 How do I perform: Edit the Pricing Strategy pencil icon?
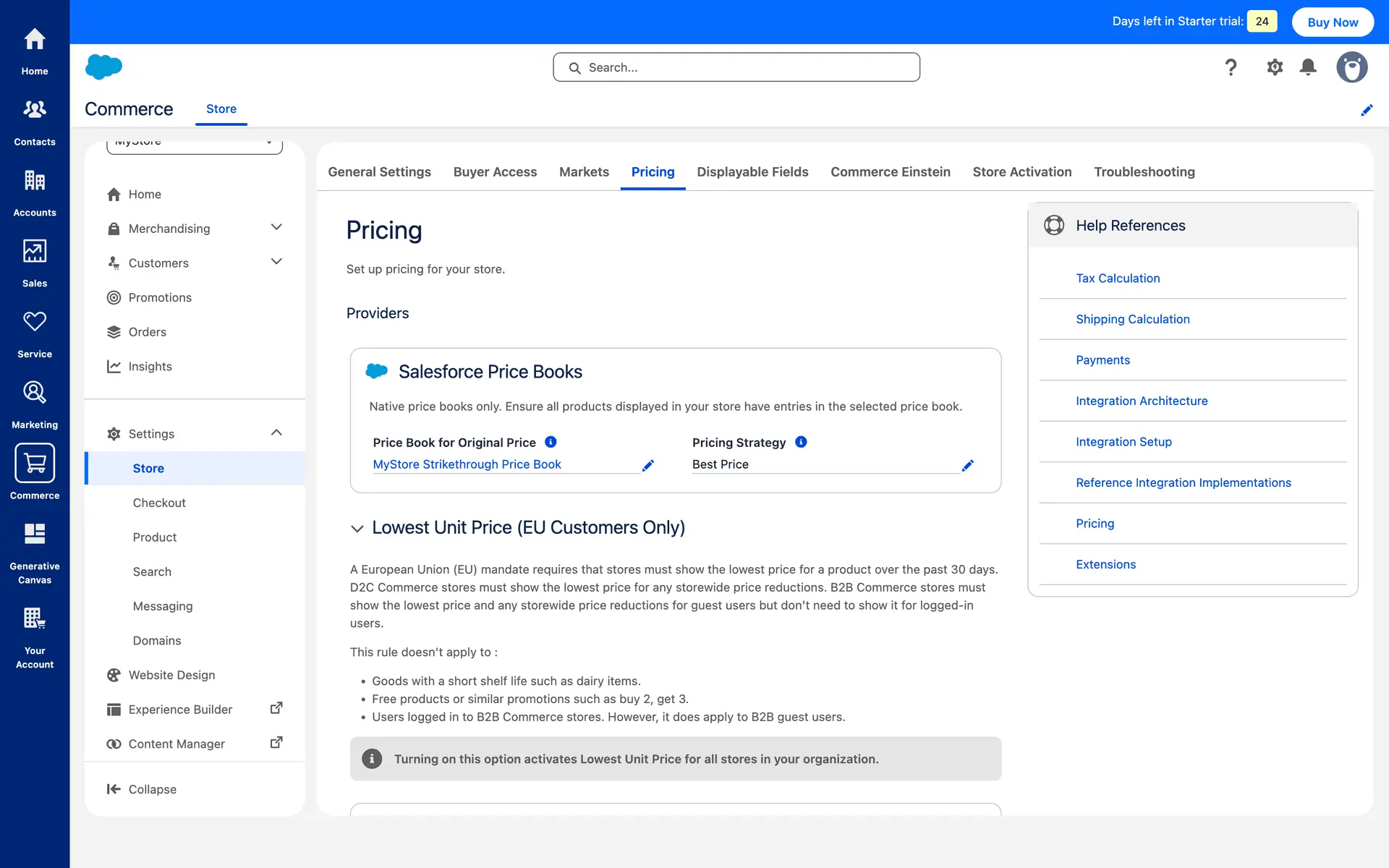click(968, 465)
